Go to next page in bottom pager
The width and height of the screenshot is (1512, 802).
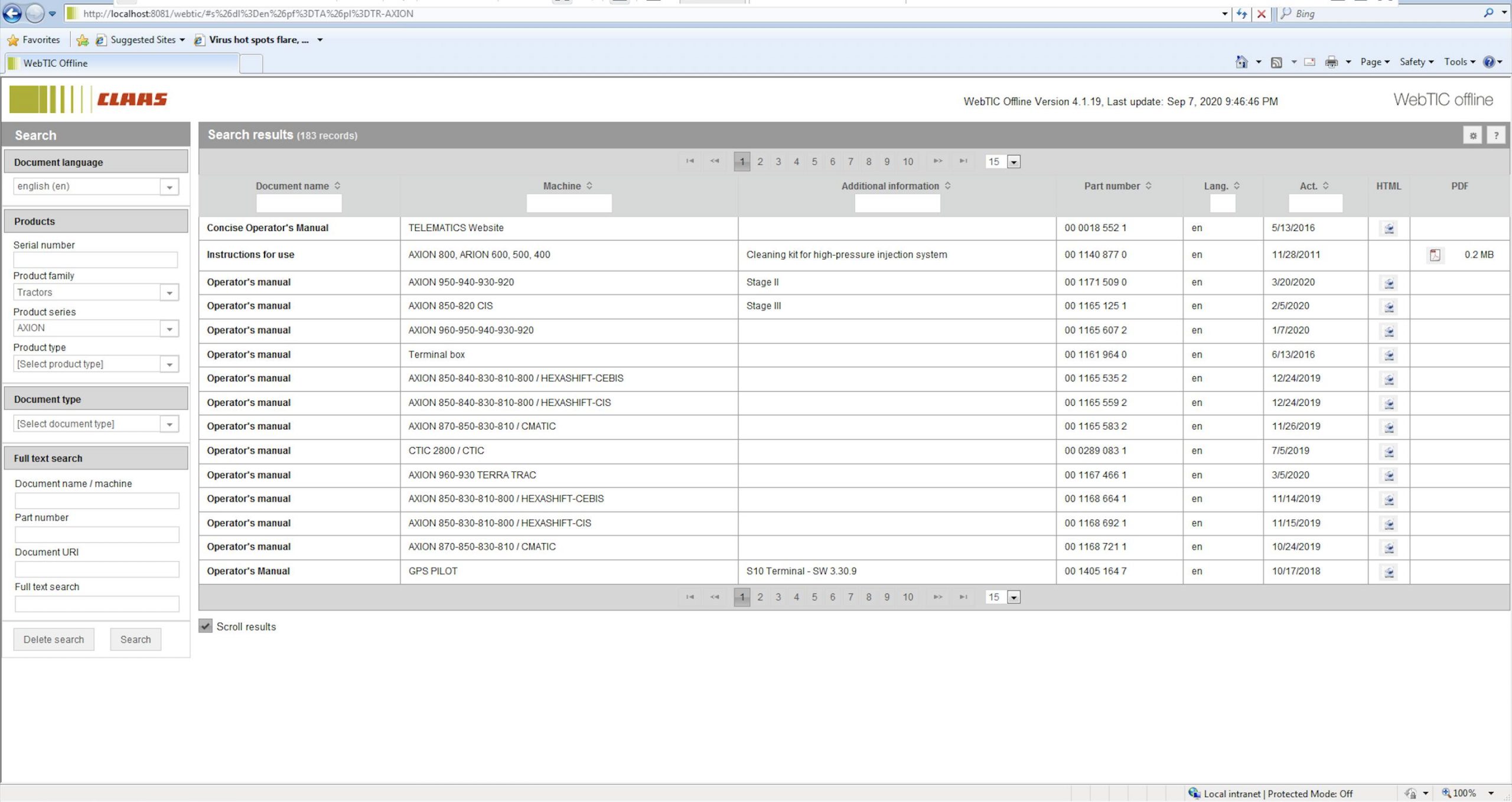pyautogui.click(x=937, y=597)
